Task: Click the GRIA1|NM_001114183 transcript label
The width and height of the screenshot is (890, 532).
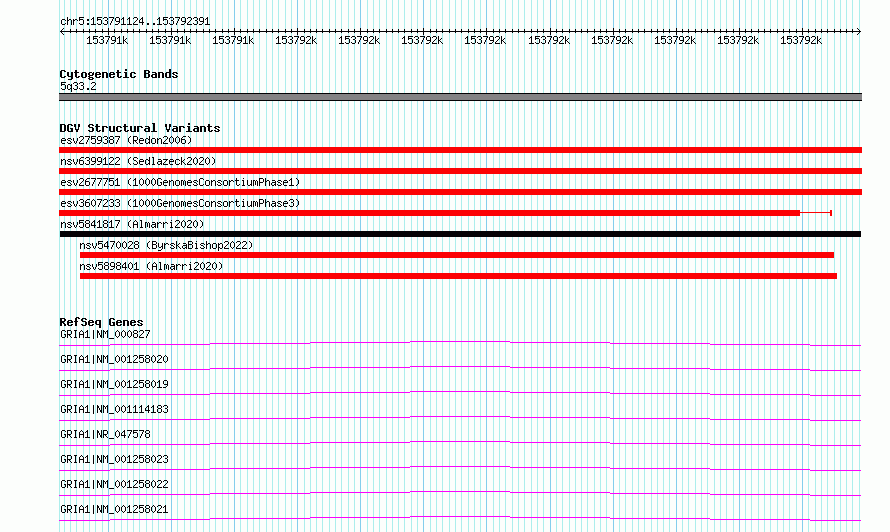Action: point(114,409)
